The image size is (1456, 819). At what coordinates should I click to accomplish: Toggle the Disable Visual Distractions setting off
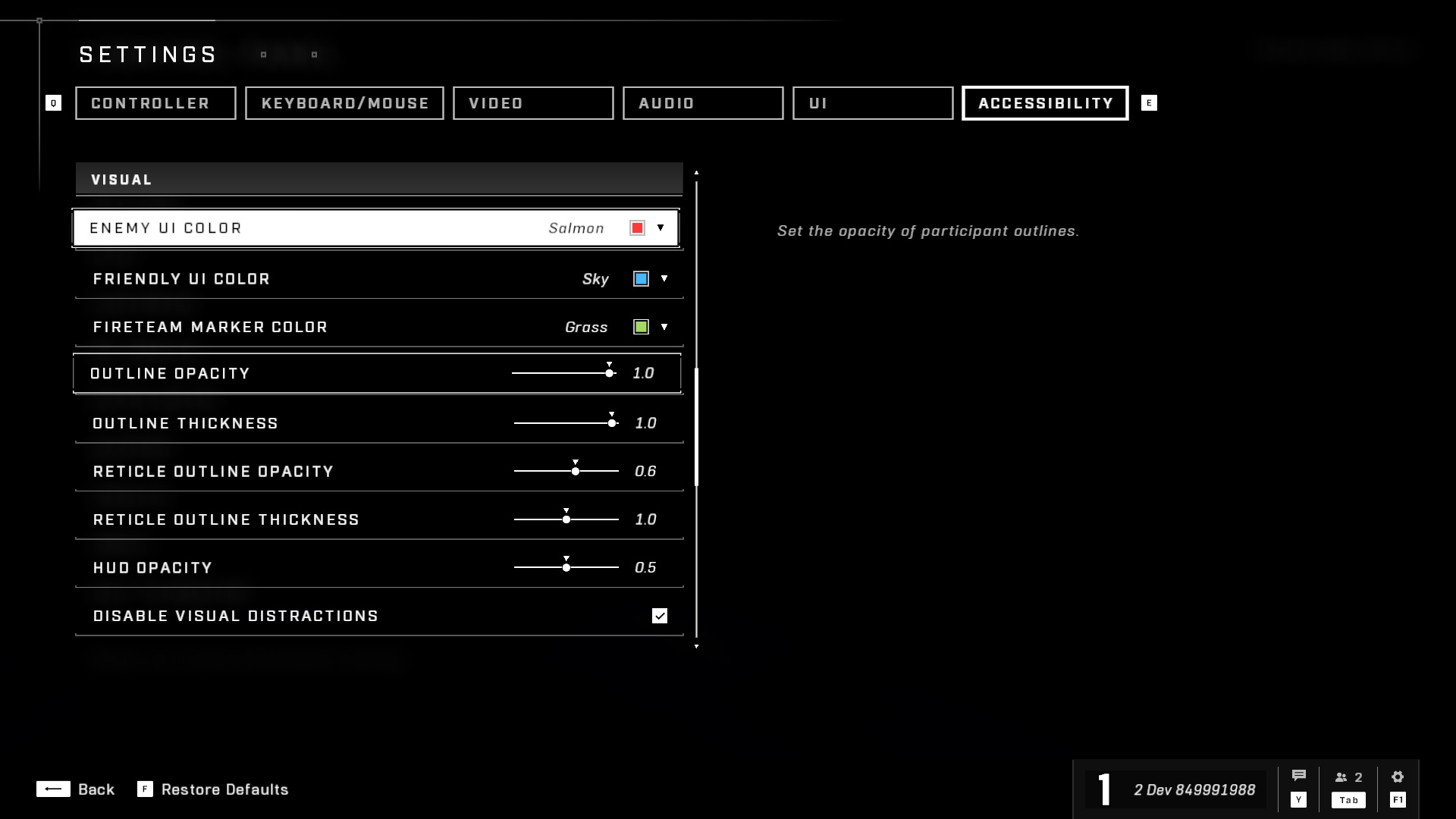(660, 615)
